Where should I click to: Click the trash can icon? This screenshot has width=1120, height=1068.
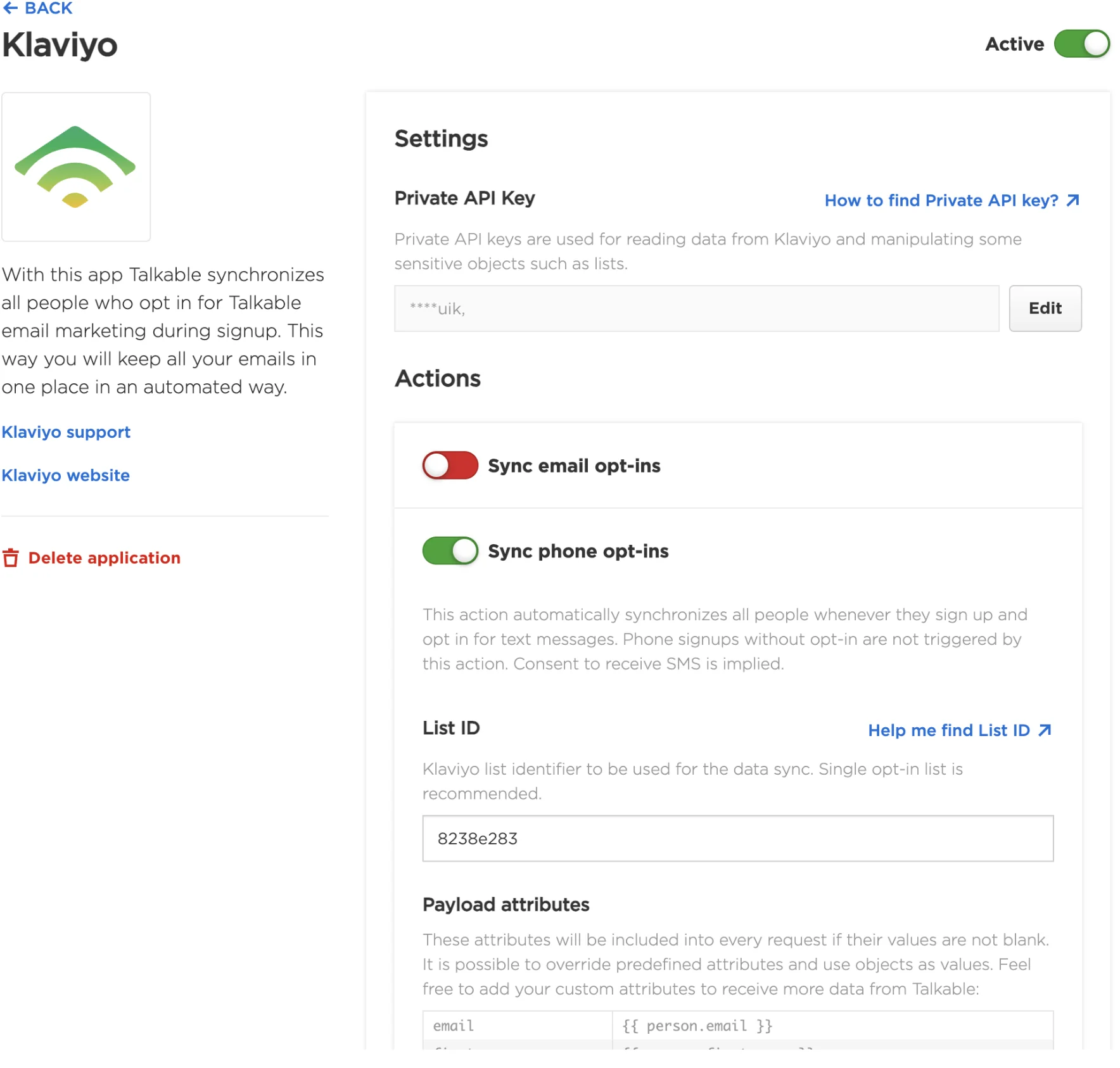[11, 557]
